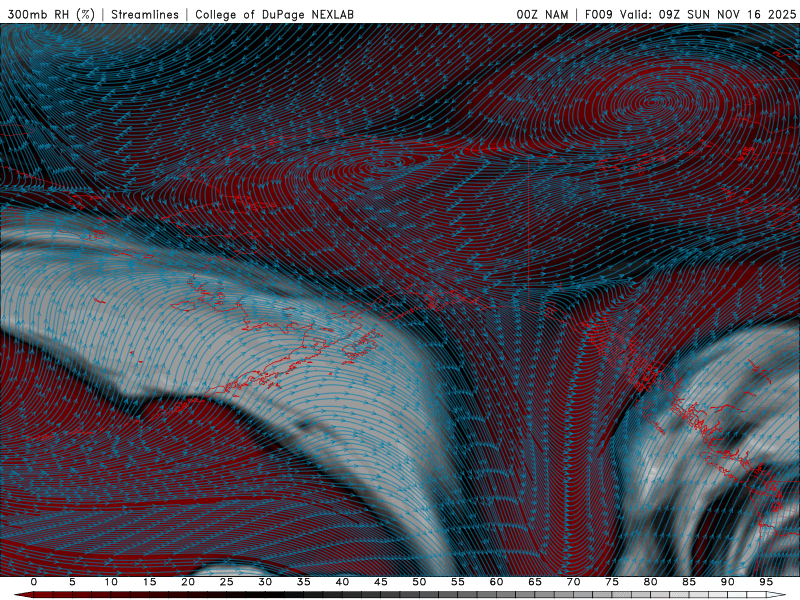Select the 55 label on the colorbar
This screenshot has height=600, width=800.
[x=458, y=582]
